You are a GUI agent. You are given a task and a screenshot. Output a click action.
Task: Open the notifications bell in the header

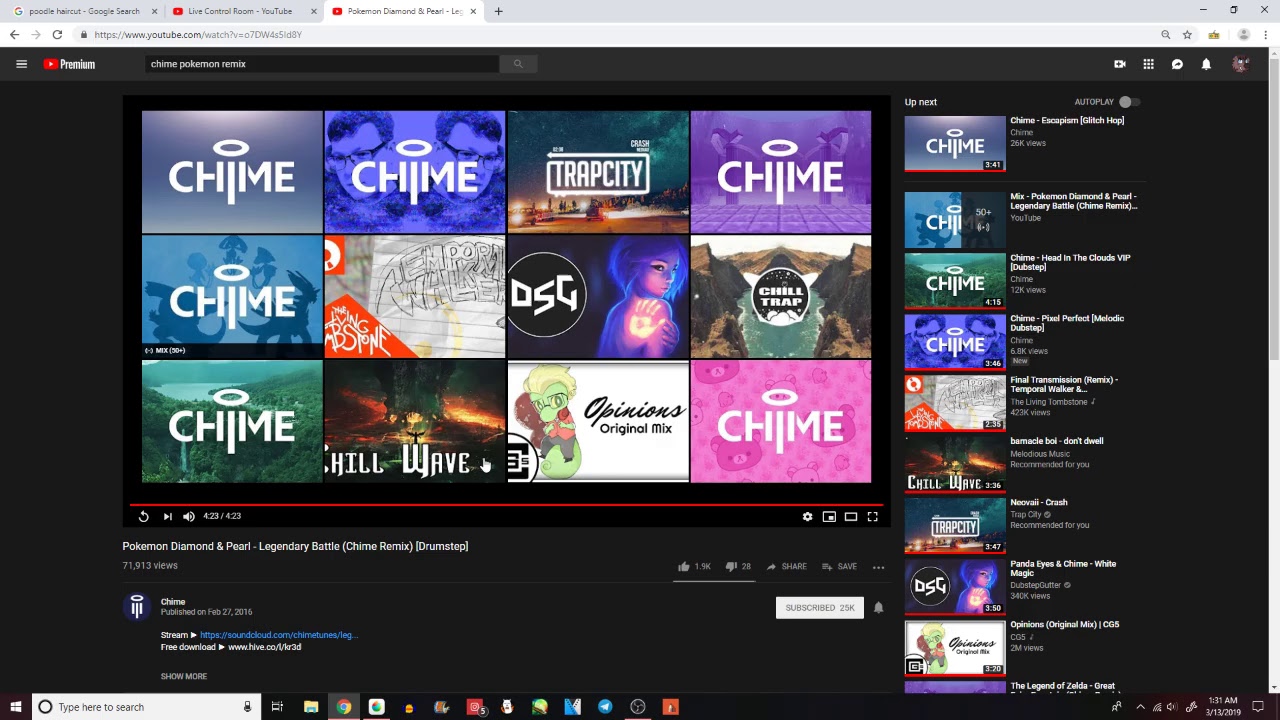click(1207, 64)
